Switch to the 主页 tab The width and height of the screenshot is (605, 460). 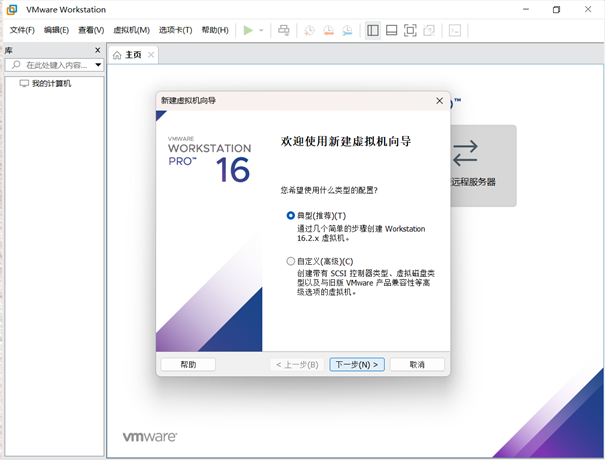[133, 55]
